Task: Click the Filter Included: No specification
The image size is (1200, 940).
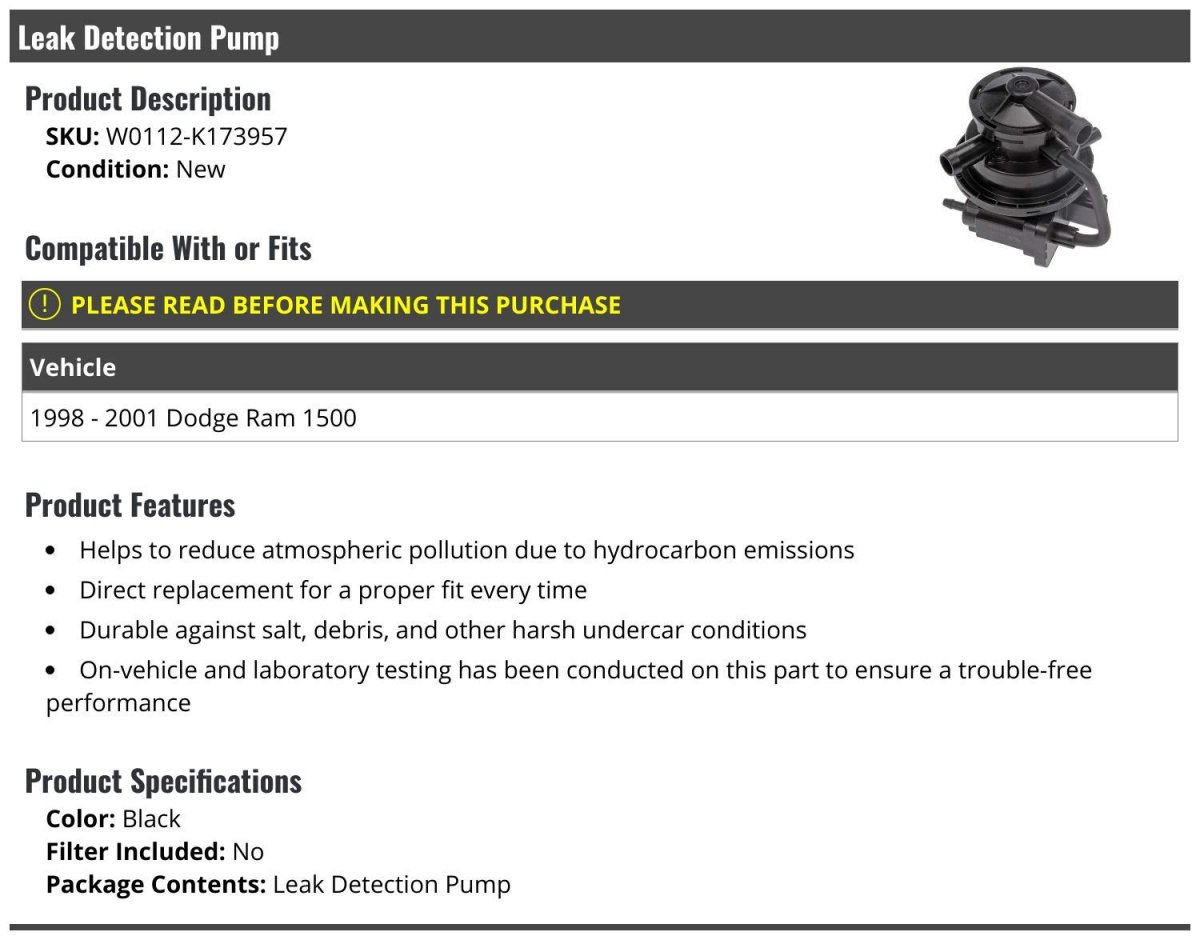Action: [x=155, y=852]
